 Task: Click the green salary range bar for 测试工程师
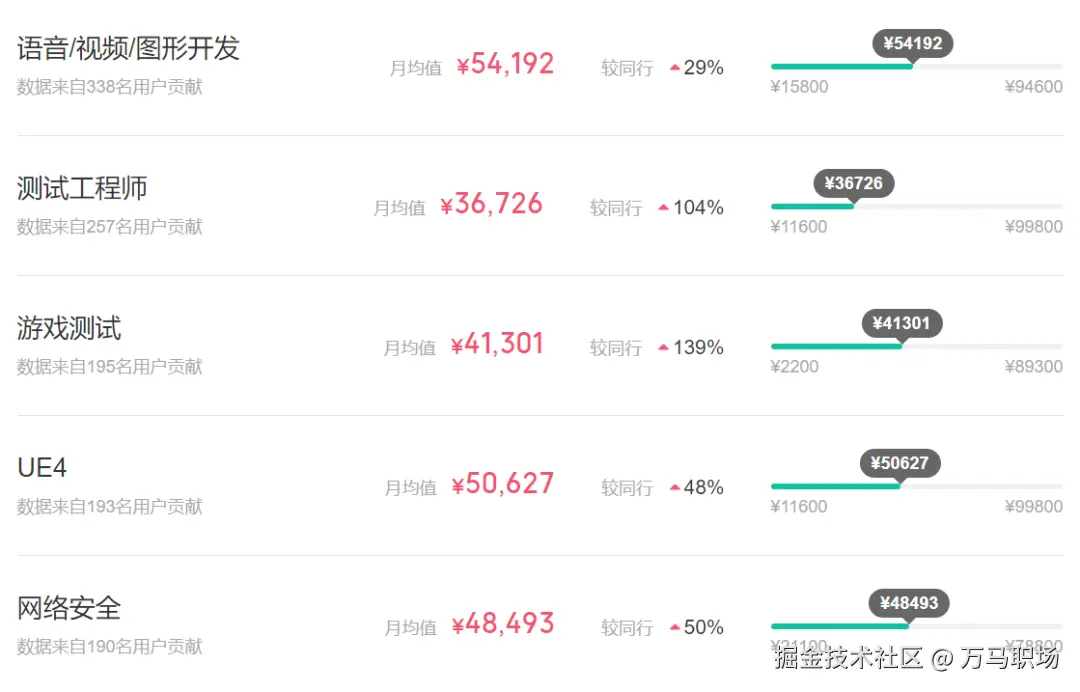[x=813, y=206]
